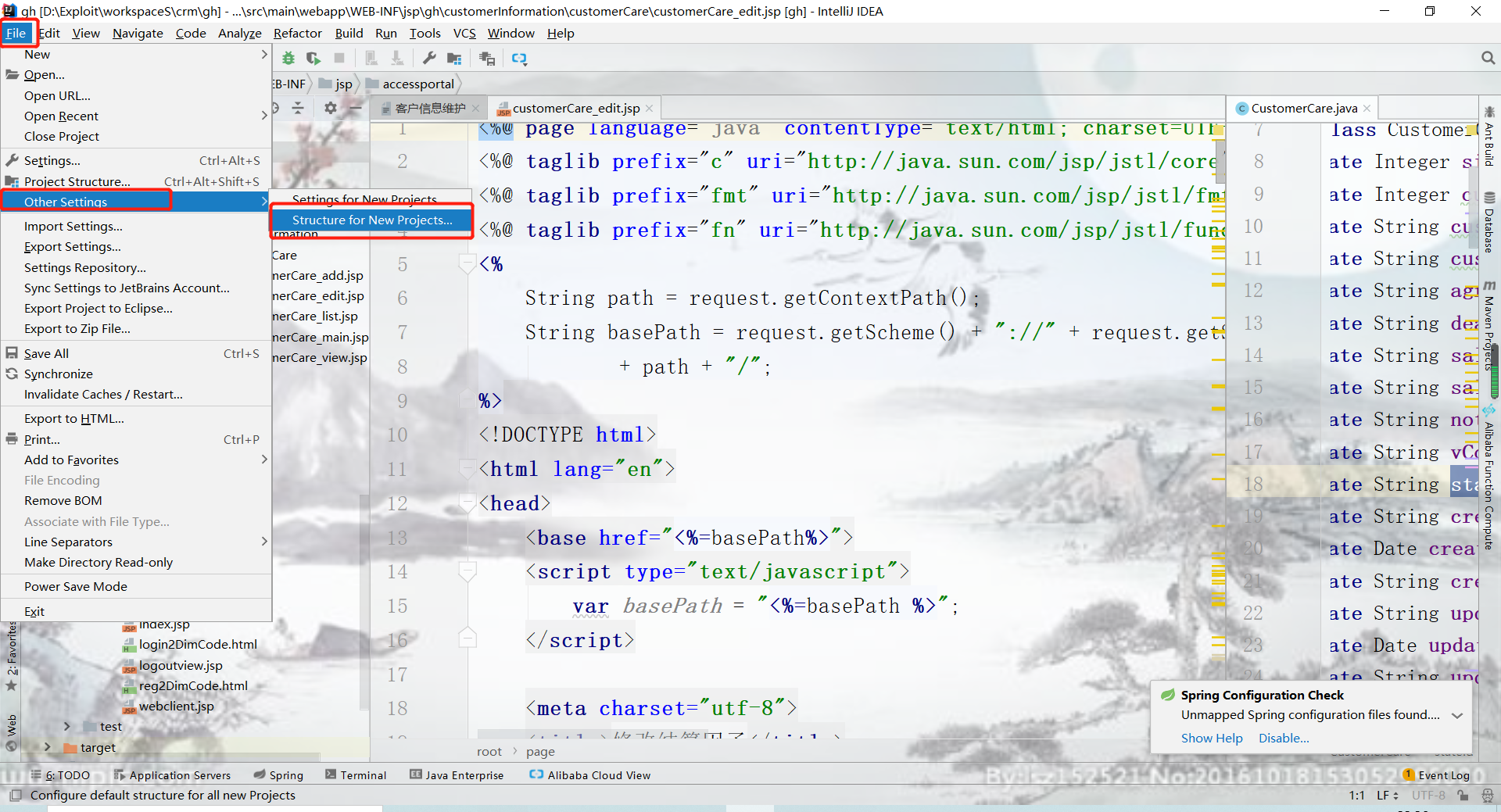Open Settings via the wrench toolbar icon

click(429, 59)
